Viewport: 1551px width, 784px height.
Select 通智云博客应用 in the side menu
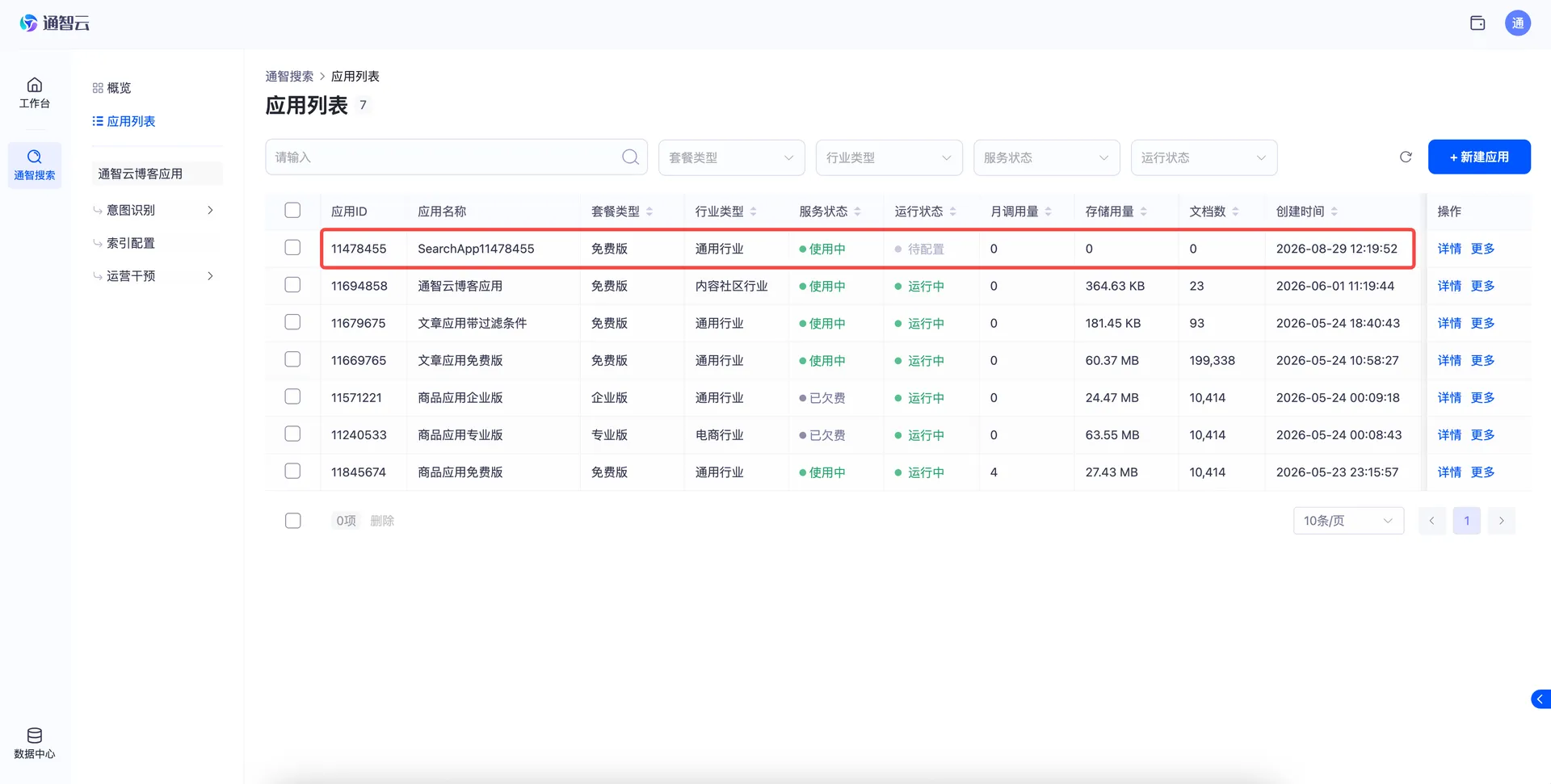(158, 174)
